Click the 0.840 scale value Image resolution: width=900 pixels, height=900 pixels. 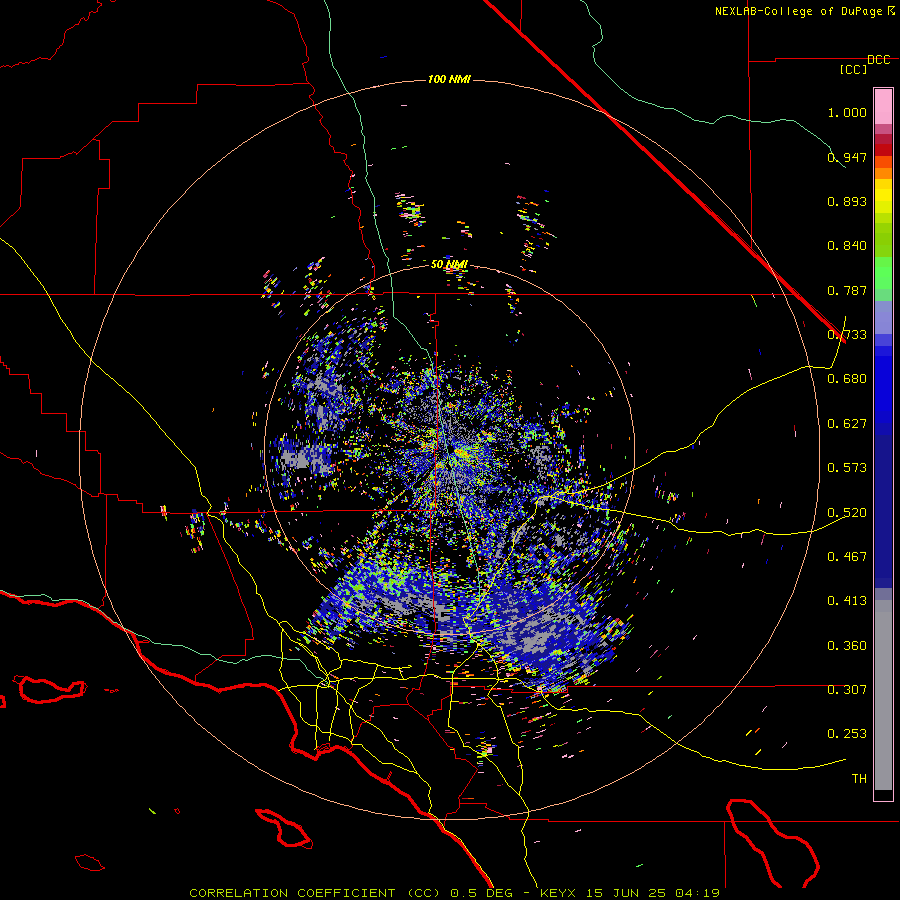847,246
